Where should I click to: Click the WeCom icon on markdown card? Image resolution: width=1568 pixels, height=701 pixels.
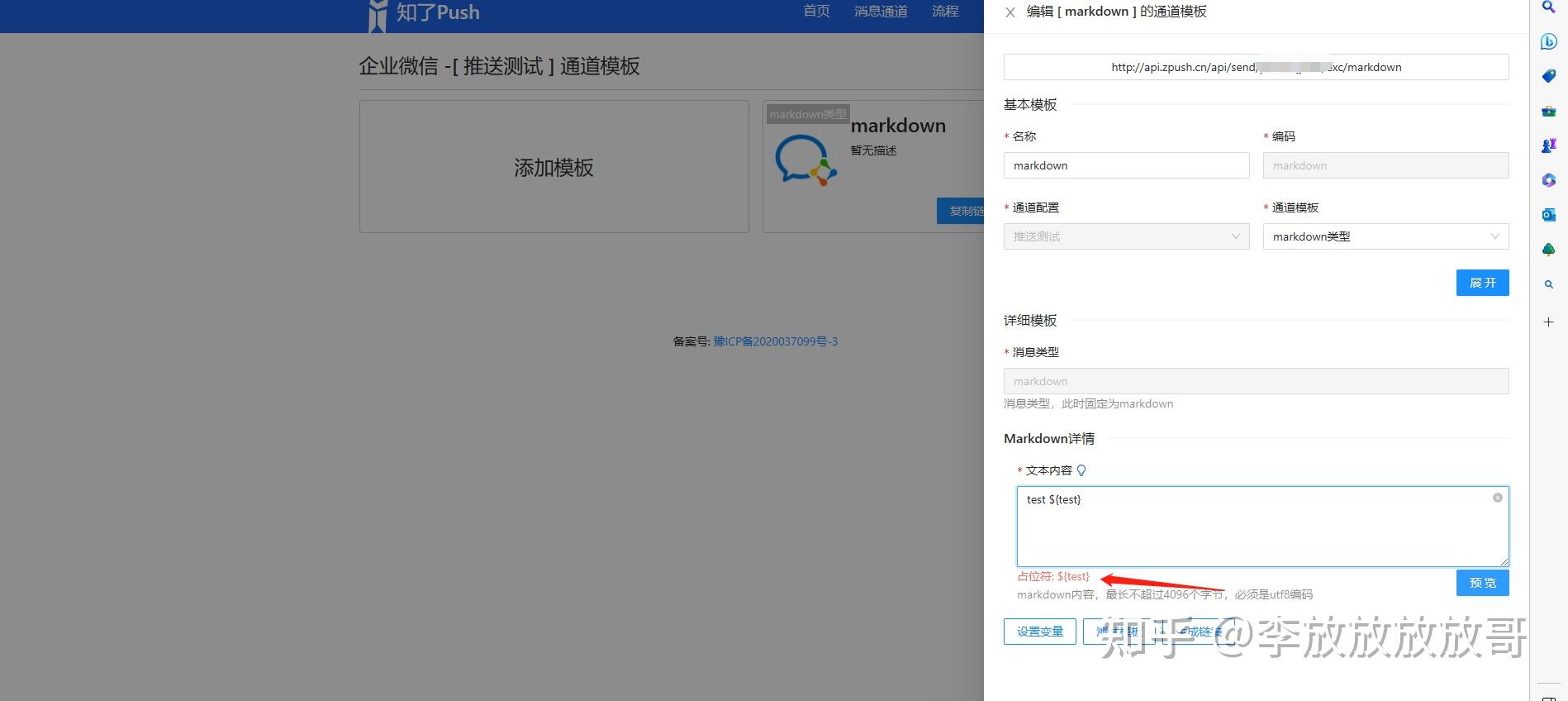tap(806, 160)
